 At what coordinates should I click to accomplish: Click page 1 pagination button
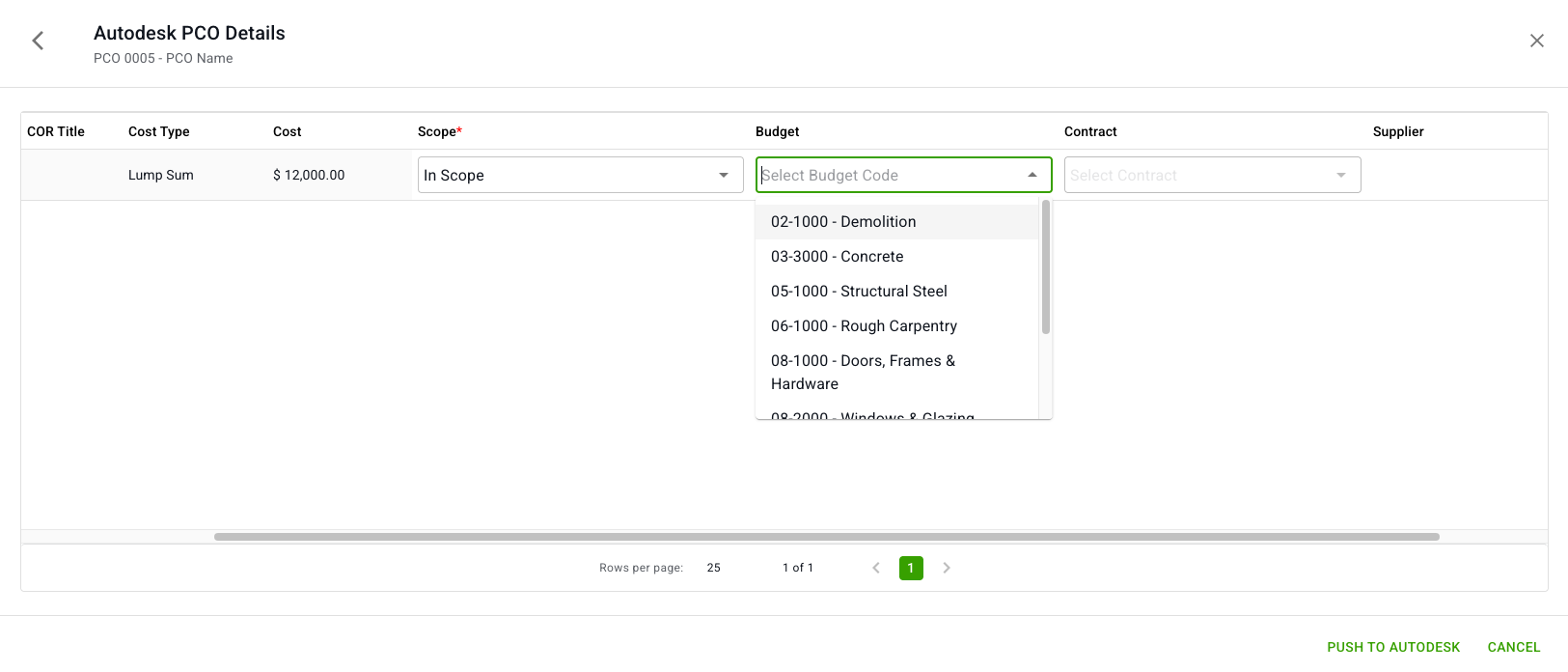point(911,568)
